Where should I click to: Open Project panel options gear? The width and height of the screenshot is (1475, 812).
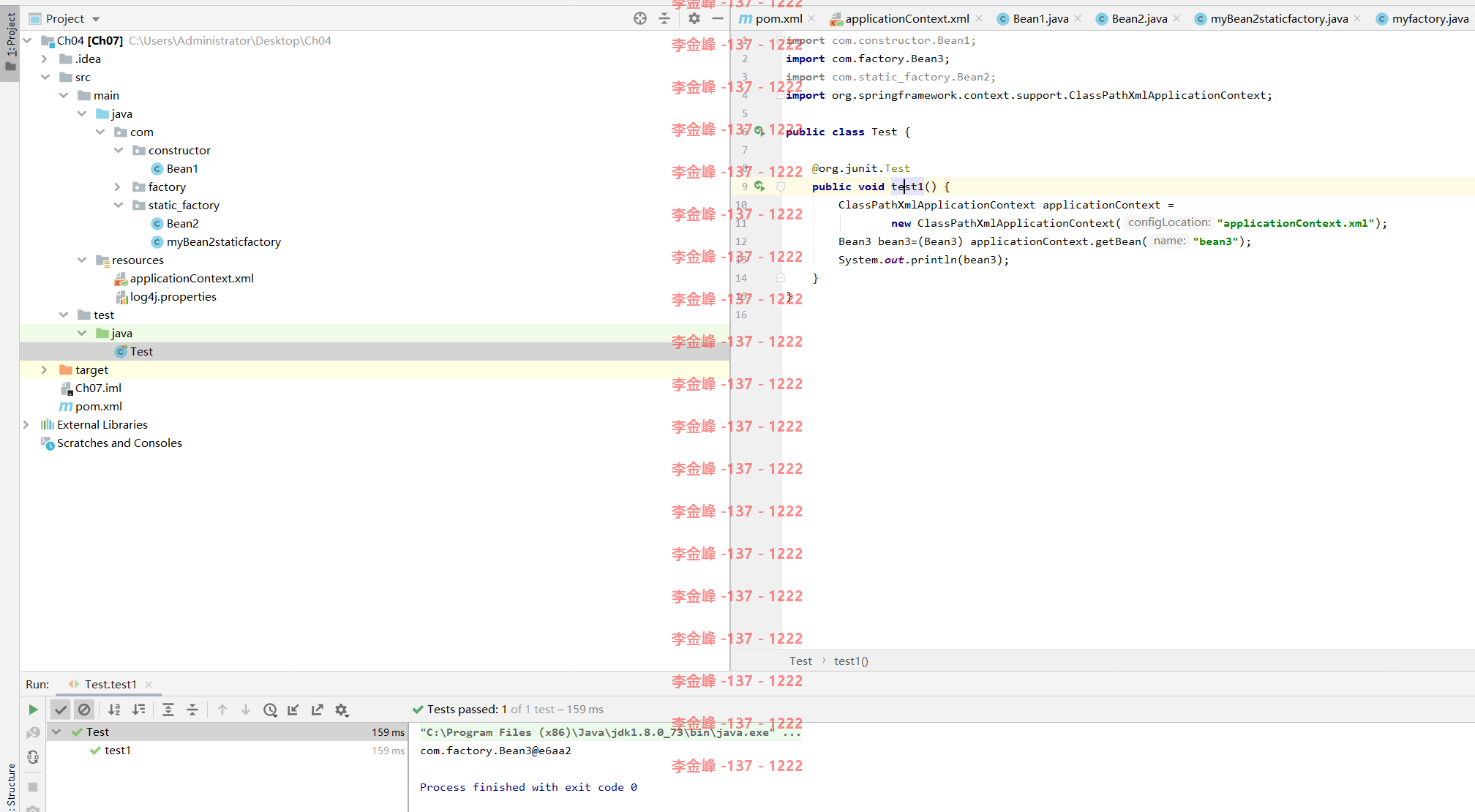694,18
